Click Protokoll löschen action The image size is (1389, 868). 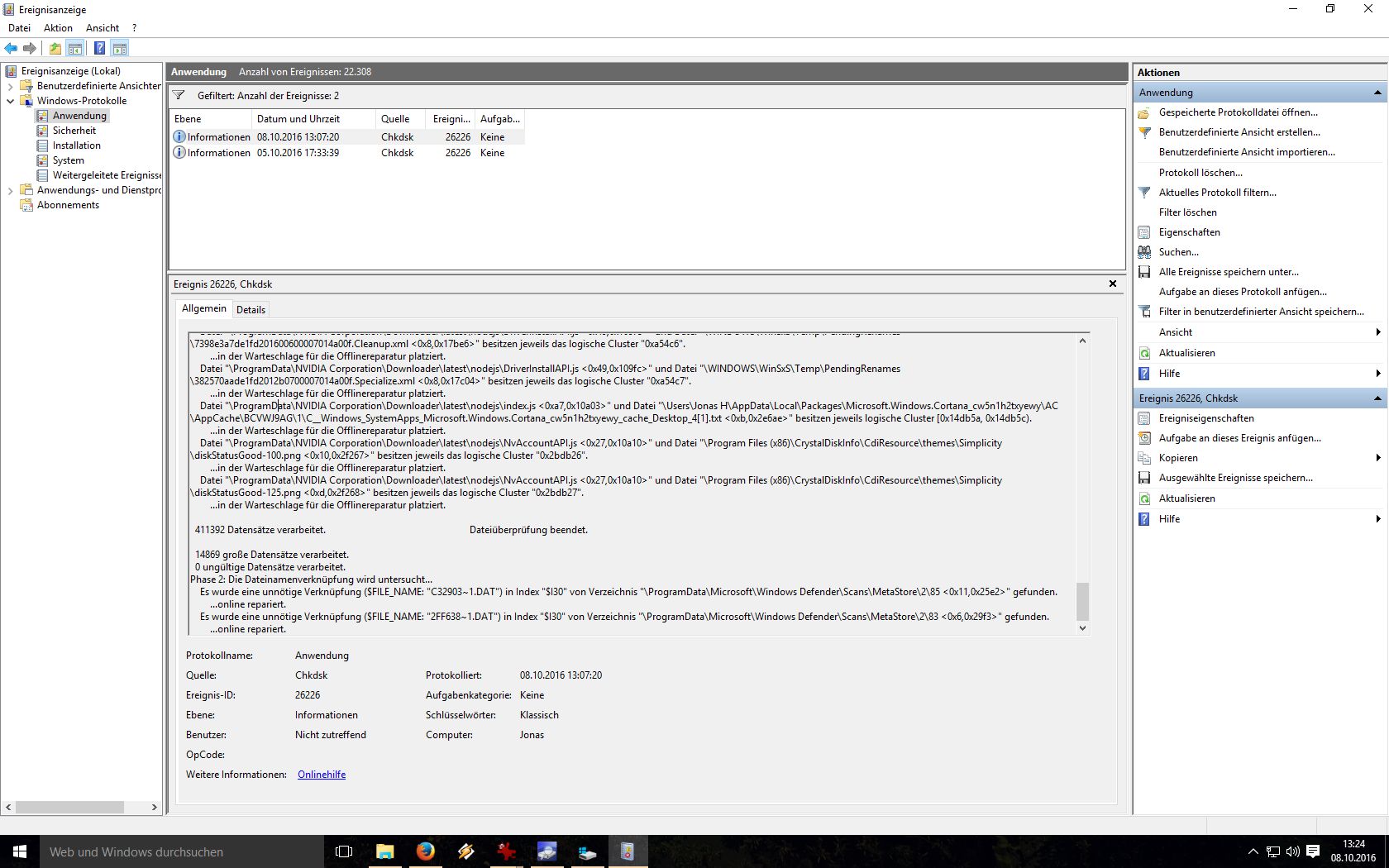pyautogui.click(x=1200, y=173)
